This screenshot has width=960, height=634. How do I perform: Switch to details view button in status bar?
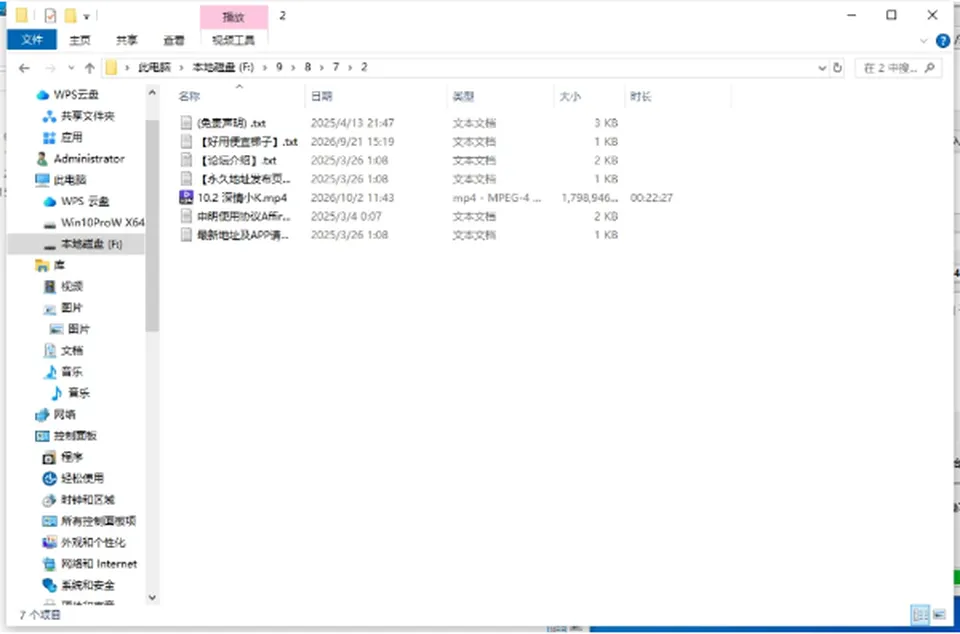click(x=920, y=614)
